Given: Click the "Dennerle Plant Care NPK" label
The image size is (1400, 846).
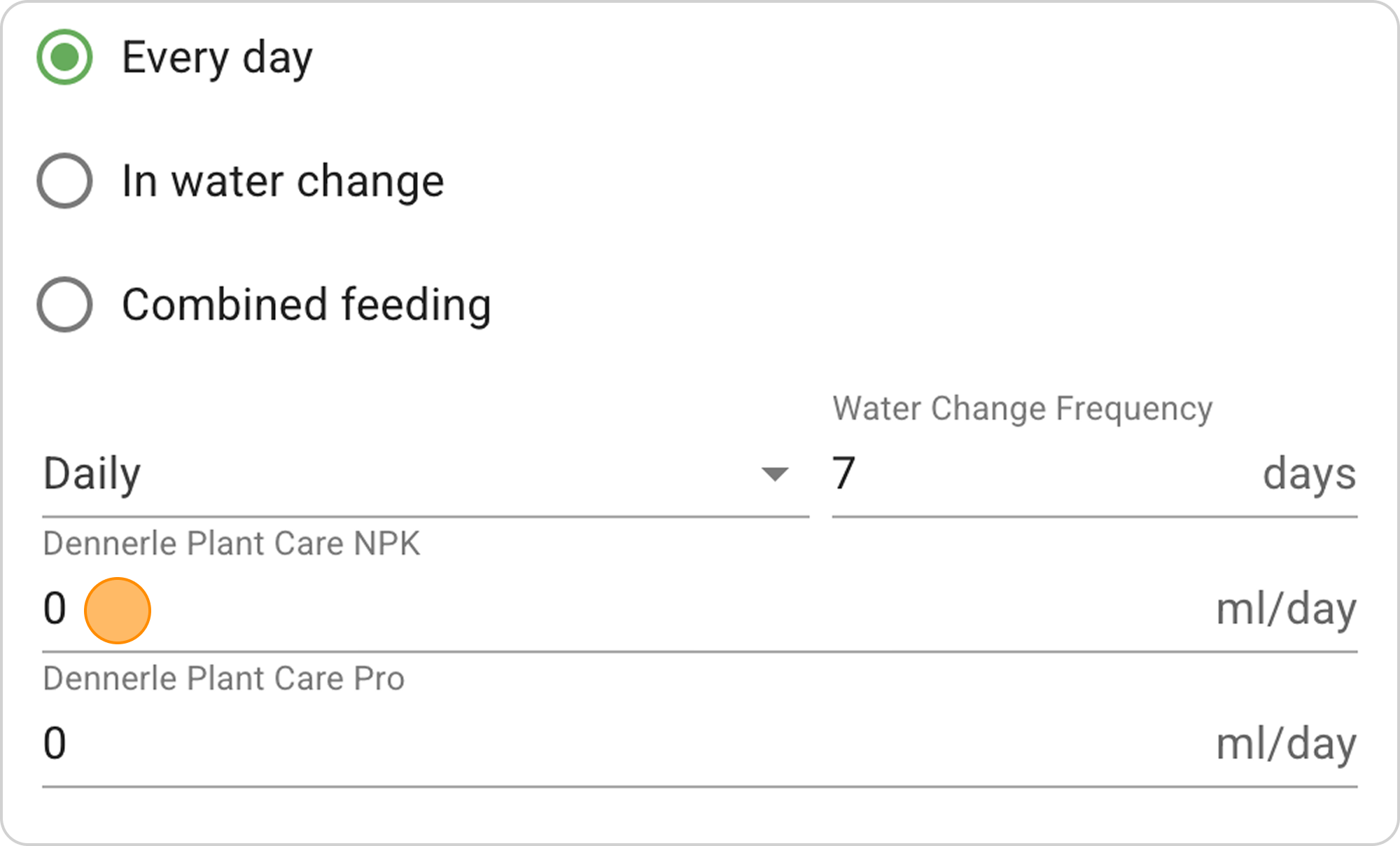Looking at the screenshot, I should point(232,543).
